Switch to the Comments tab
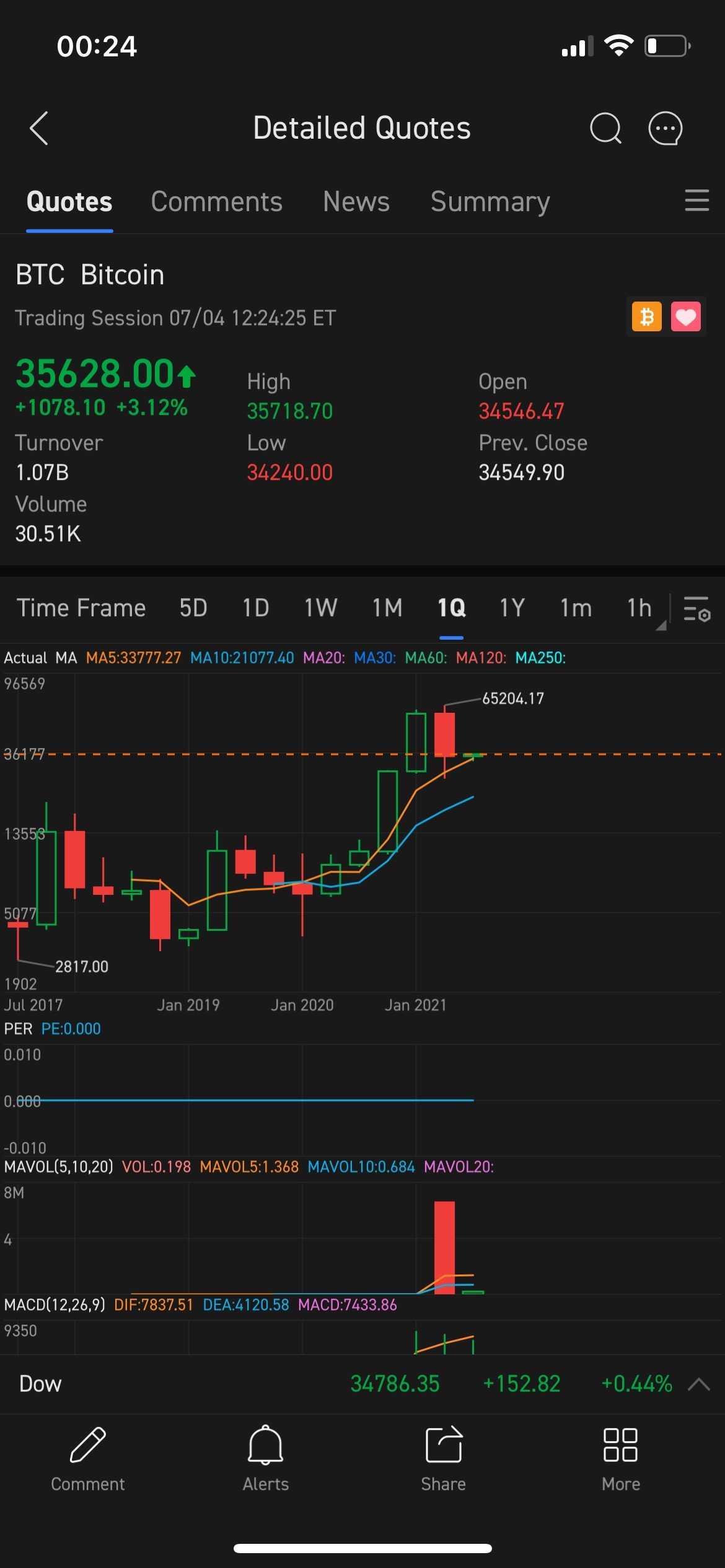 (x=216, y=202)
